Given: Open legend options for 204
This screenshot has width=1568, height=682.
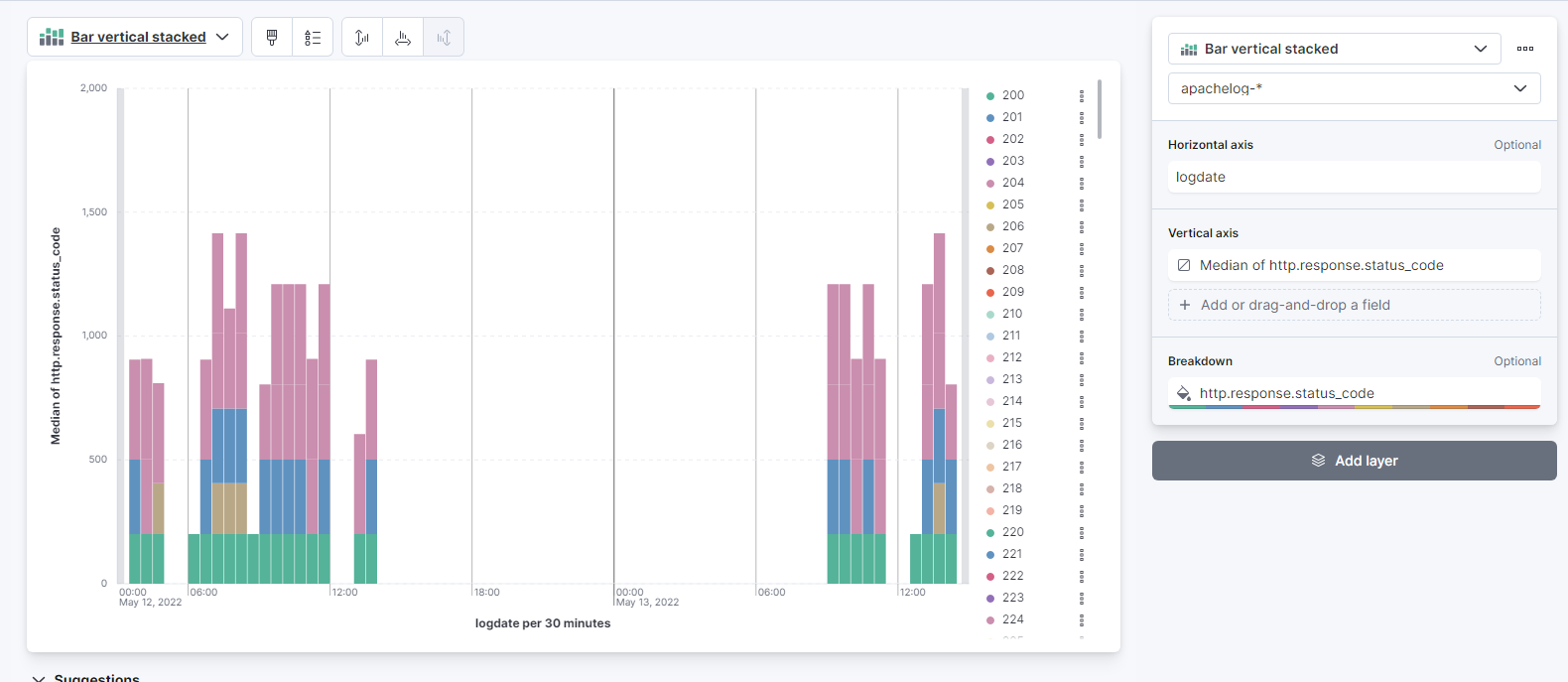Looking at the screenshot, I should [1082, 184].
